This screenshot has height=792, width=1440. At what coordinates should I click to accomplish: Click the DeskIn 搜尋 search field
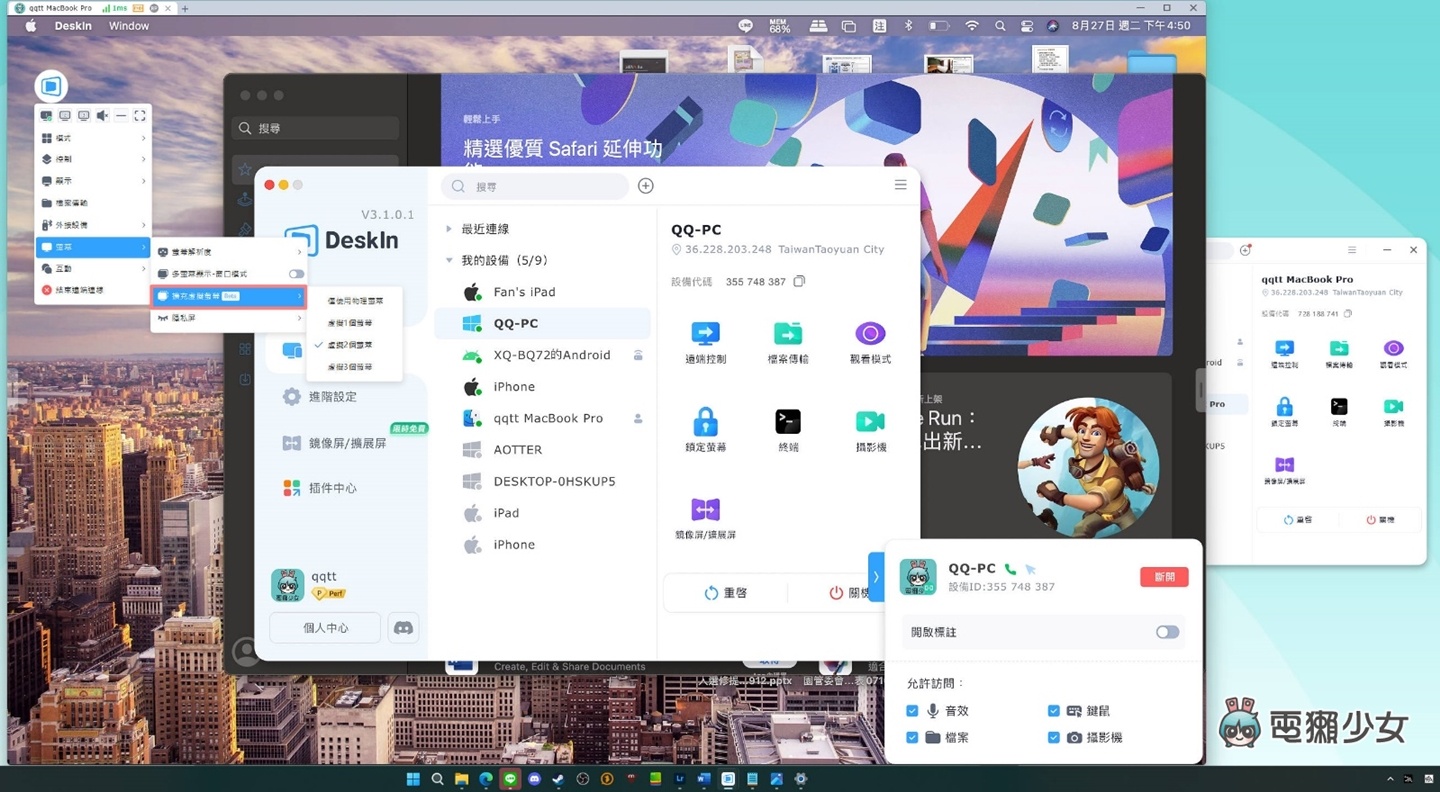coord(535,186)
